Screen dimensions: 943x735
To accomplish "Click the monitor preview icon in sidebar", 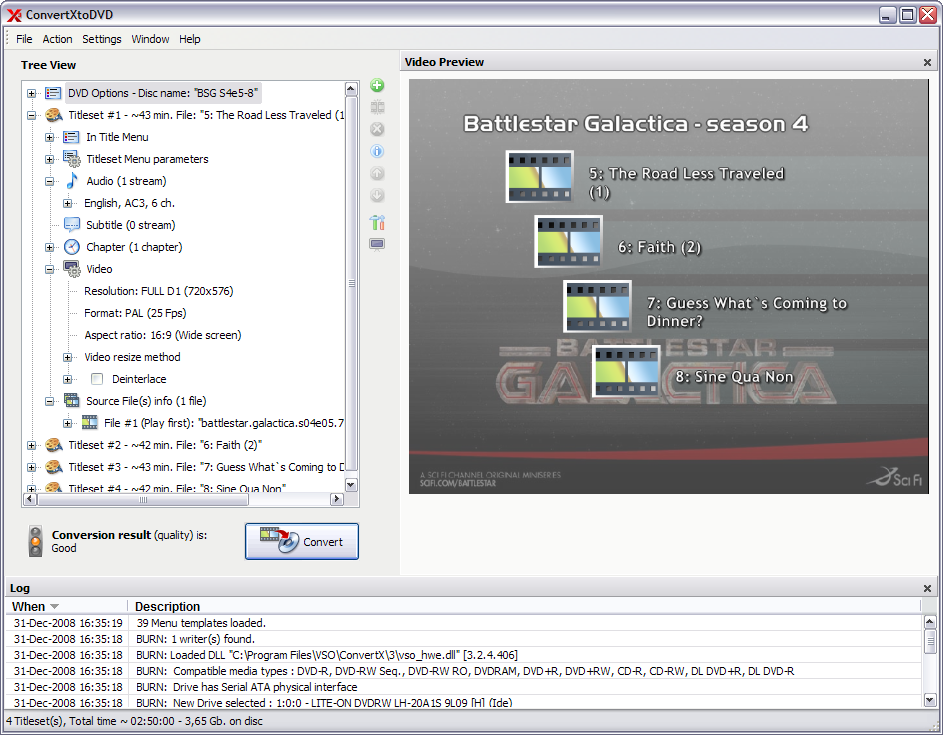I will (x=377, y=244).
